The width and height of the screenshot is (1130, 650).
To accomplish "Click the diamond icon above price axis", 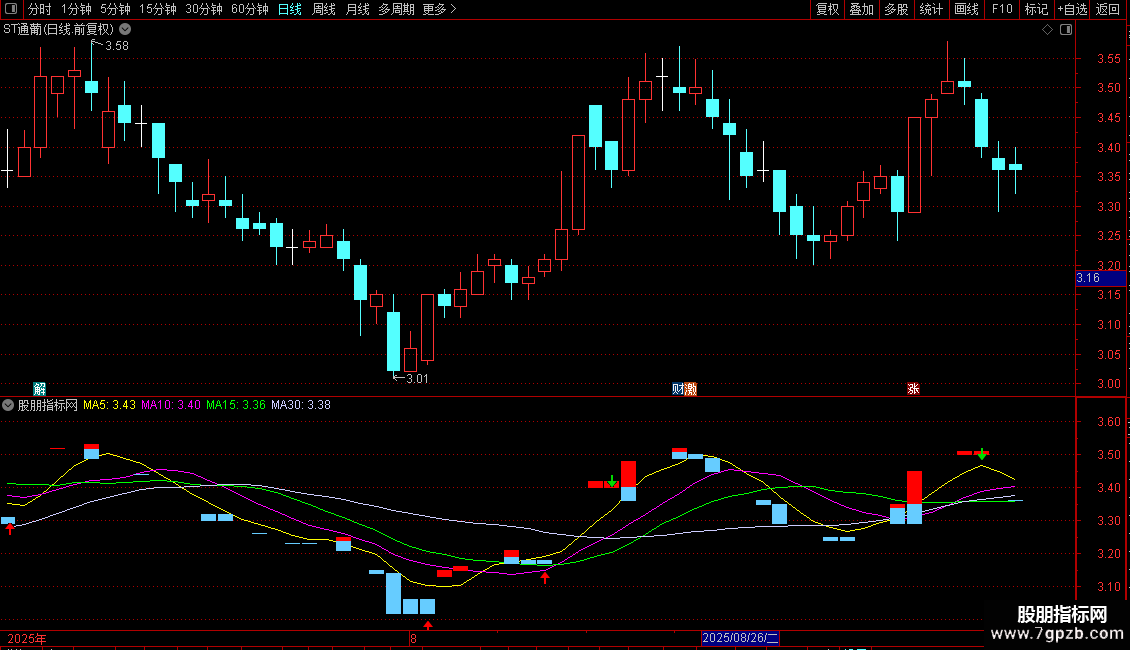I will click(x=1048, y=30).
